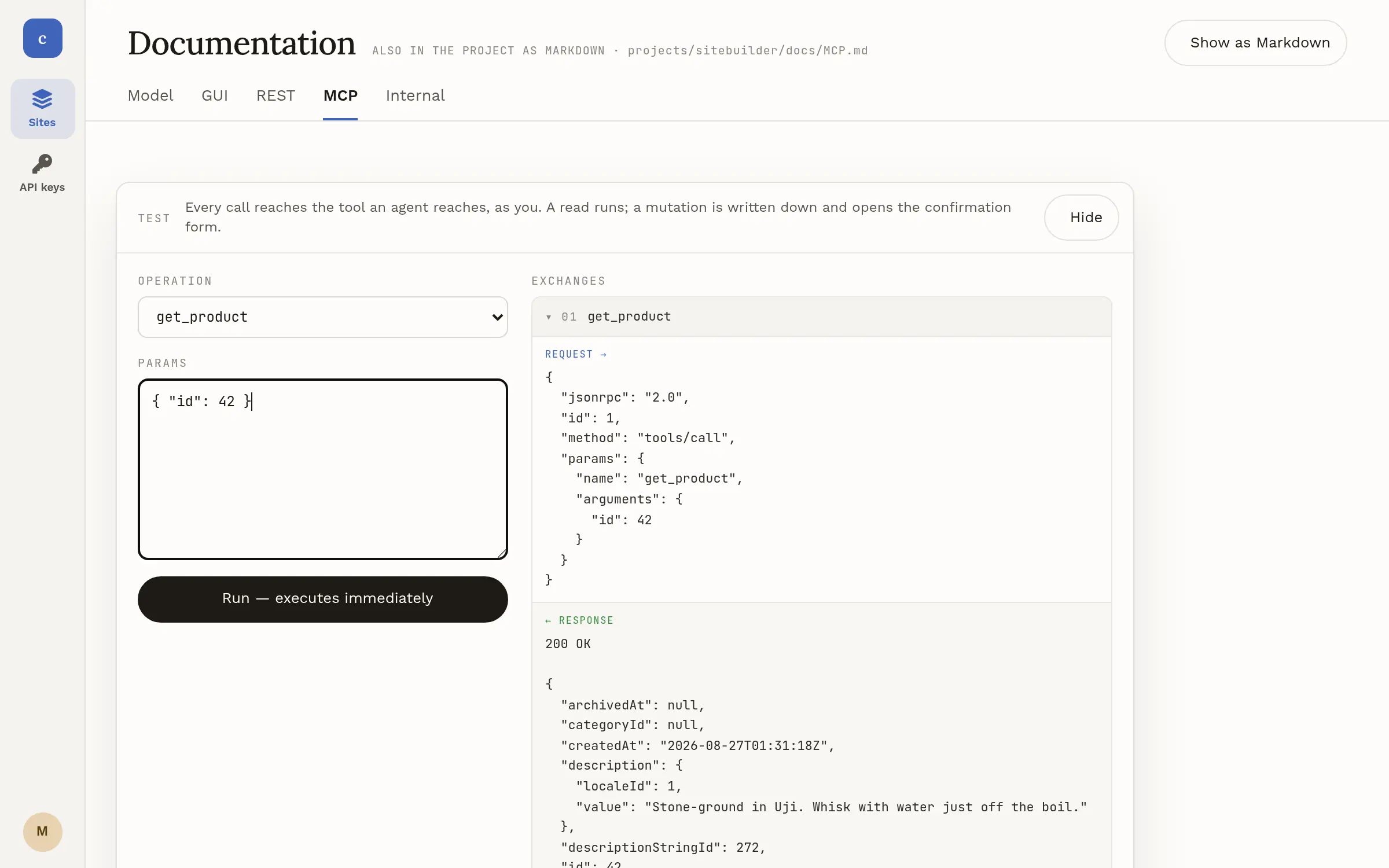Switch to the REST tab
This screenshot has height=868, width=1389.
coord(275,95)
